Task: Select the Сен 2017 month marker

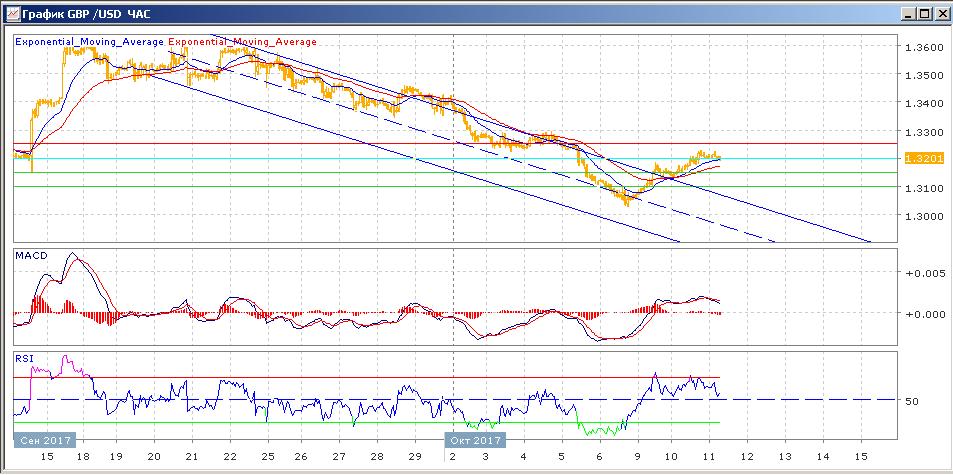Action: coord(42,439)
